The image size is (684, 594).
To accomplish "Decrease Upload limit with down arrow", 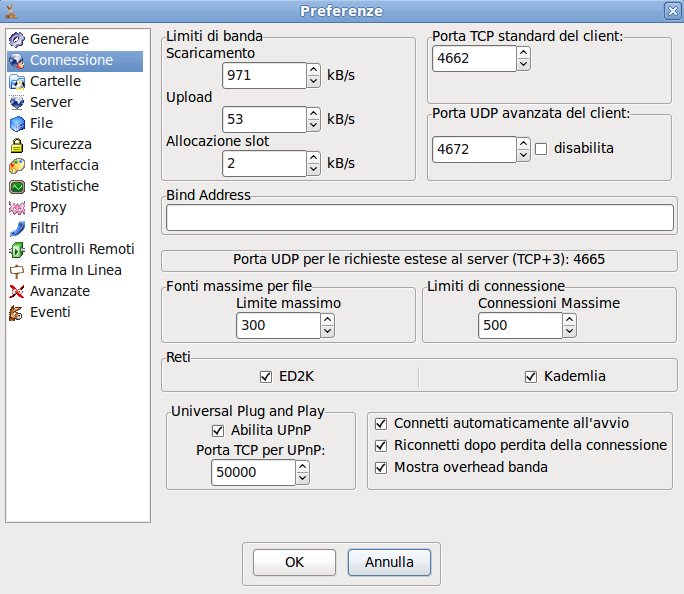I will click(x=313, y=125).
